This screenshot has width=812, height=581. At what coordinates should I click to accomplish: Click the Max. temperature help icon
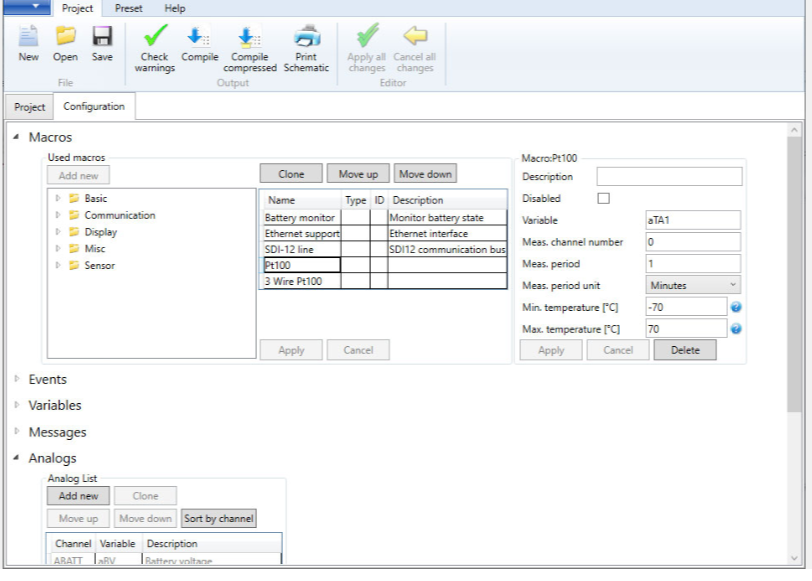[x=736, y=328]
